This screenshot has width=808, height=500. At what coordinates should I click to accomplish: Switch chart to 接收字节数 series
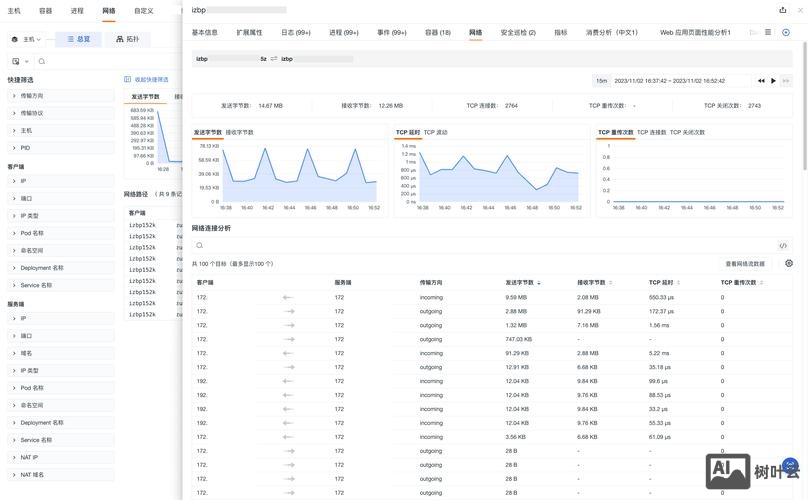tap(240, 132)
